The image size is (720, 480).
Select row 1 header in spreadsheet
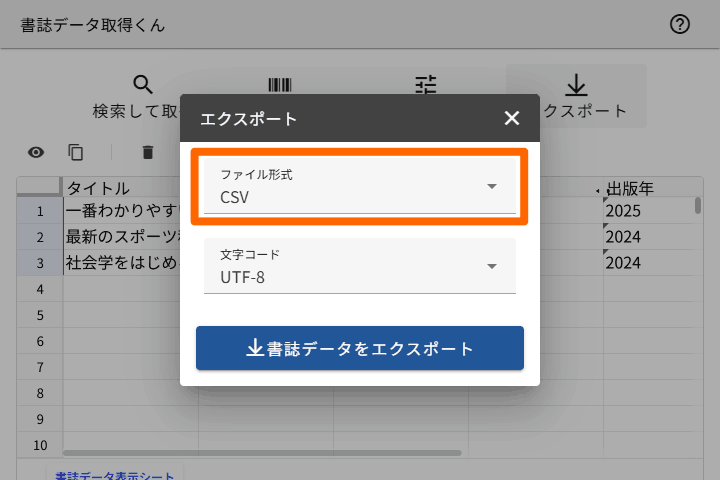tap(40, 211)
